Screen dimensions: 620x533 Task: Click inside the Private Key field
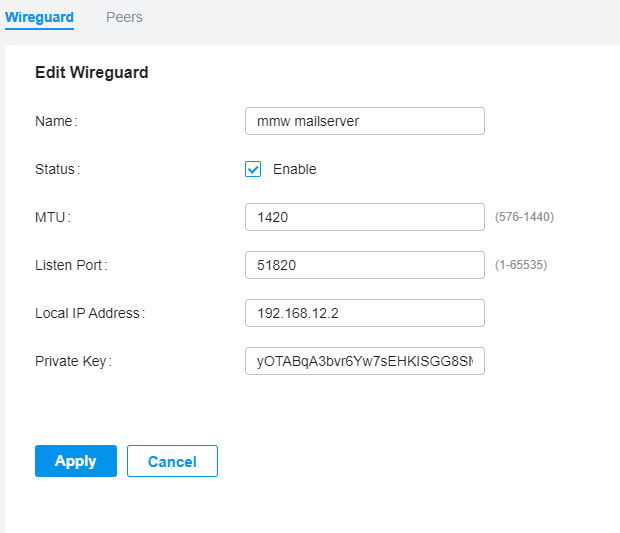tap(364, 361)
